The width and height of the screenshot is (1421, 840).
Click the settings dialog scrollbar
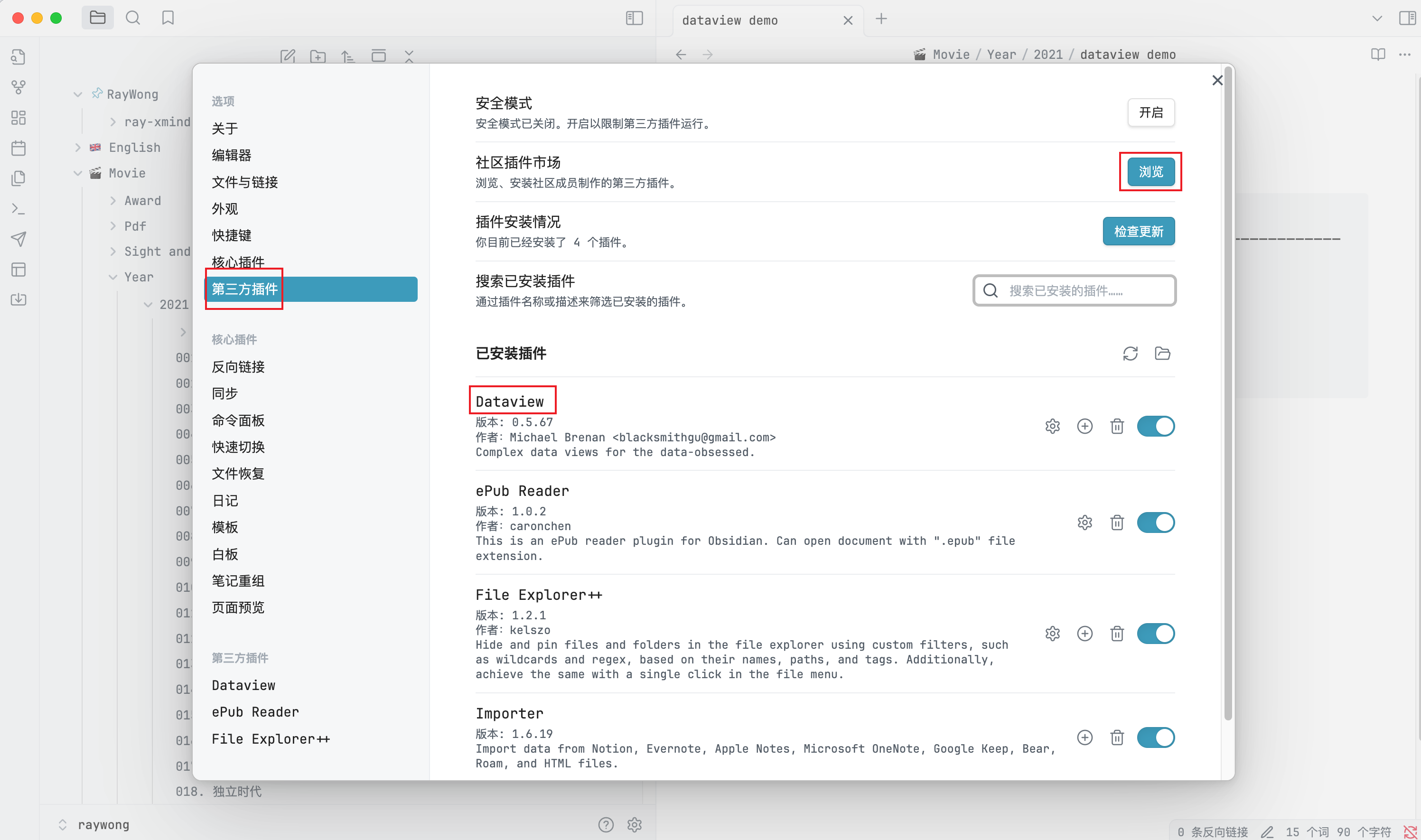[1228, 394]
